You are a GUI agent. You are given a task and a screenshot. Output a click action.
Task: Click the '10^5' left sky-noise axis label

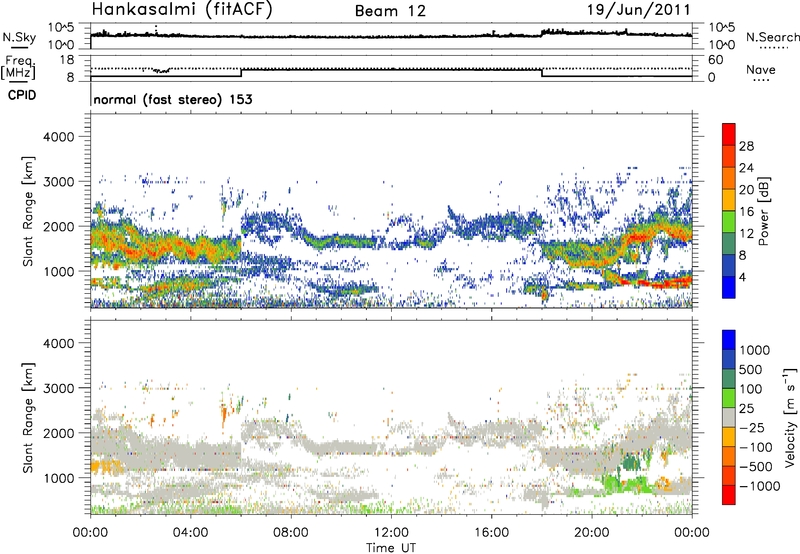(x=61, y=27)
